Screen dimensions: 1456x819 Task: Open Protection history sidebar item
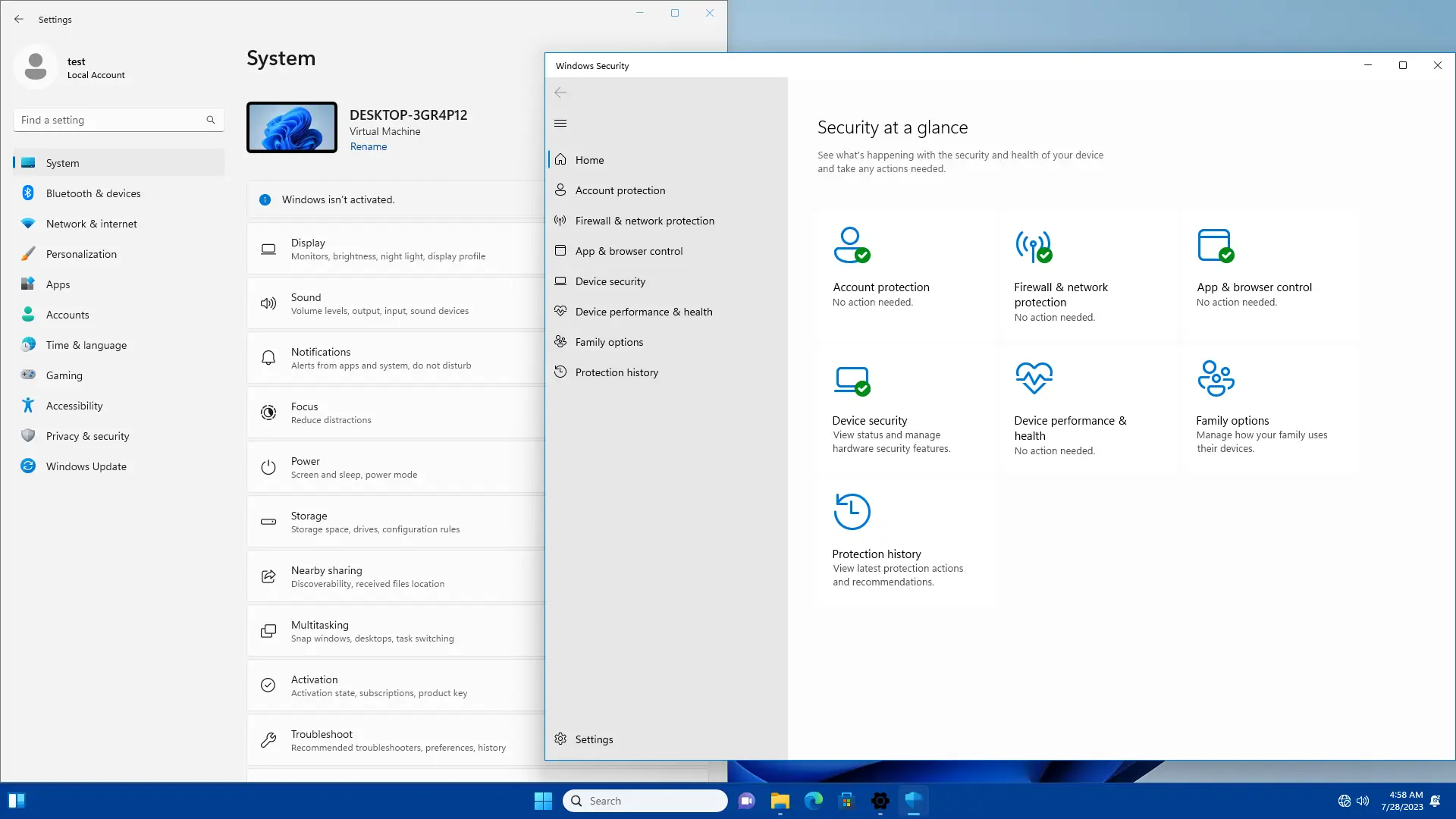616,372
